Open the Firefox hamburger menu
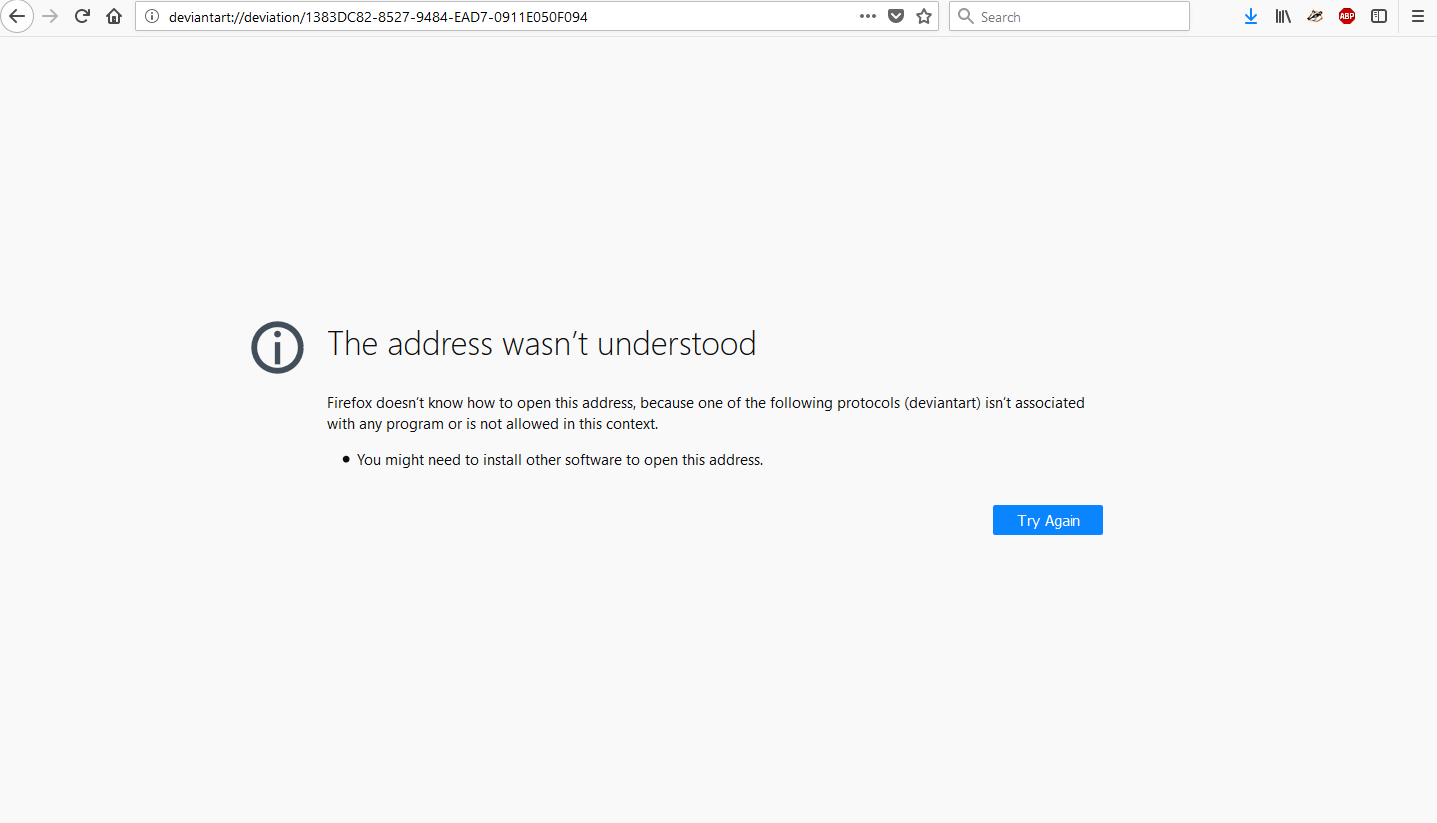The image size is (1437, 823). tap(1417, 16)
